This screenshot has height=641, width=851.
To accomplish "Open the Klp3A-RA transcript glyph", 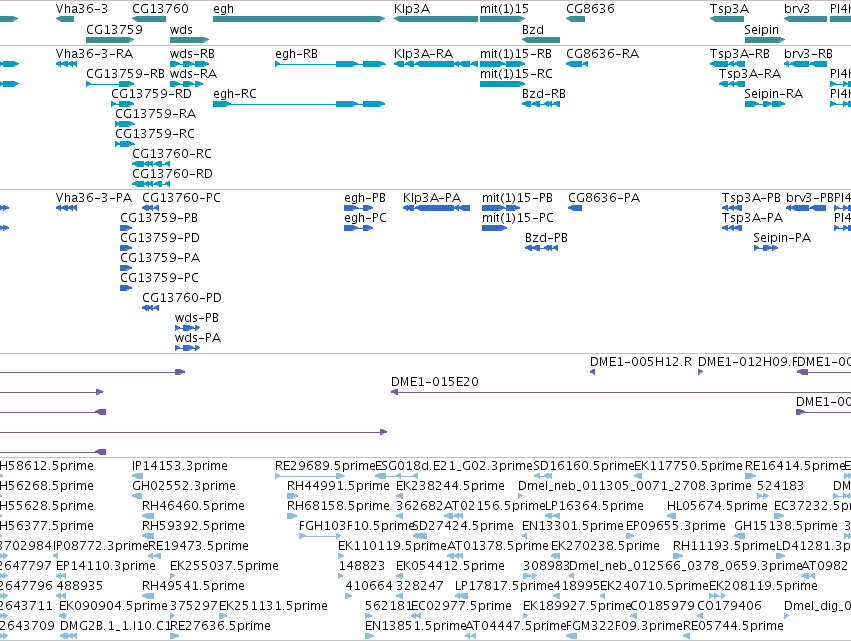I will pyautogui.click(x=436, y=64).
